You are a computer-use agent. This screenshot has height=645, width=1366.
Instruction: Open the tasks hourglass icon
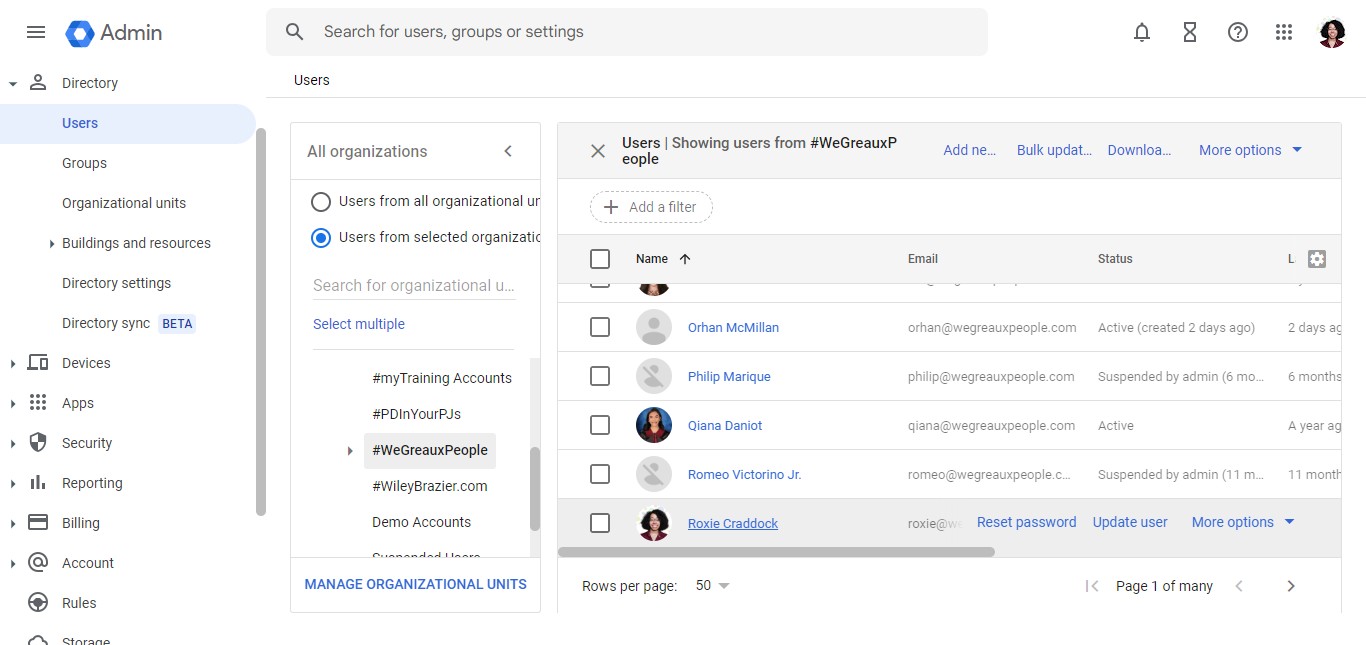(1190, 32)
